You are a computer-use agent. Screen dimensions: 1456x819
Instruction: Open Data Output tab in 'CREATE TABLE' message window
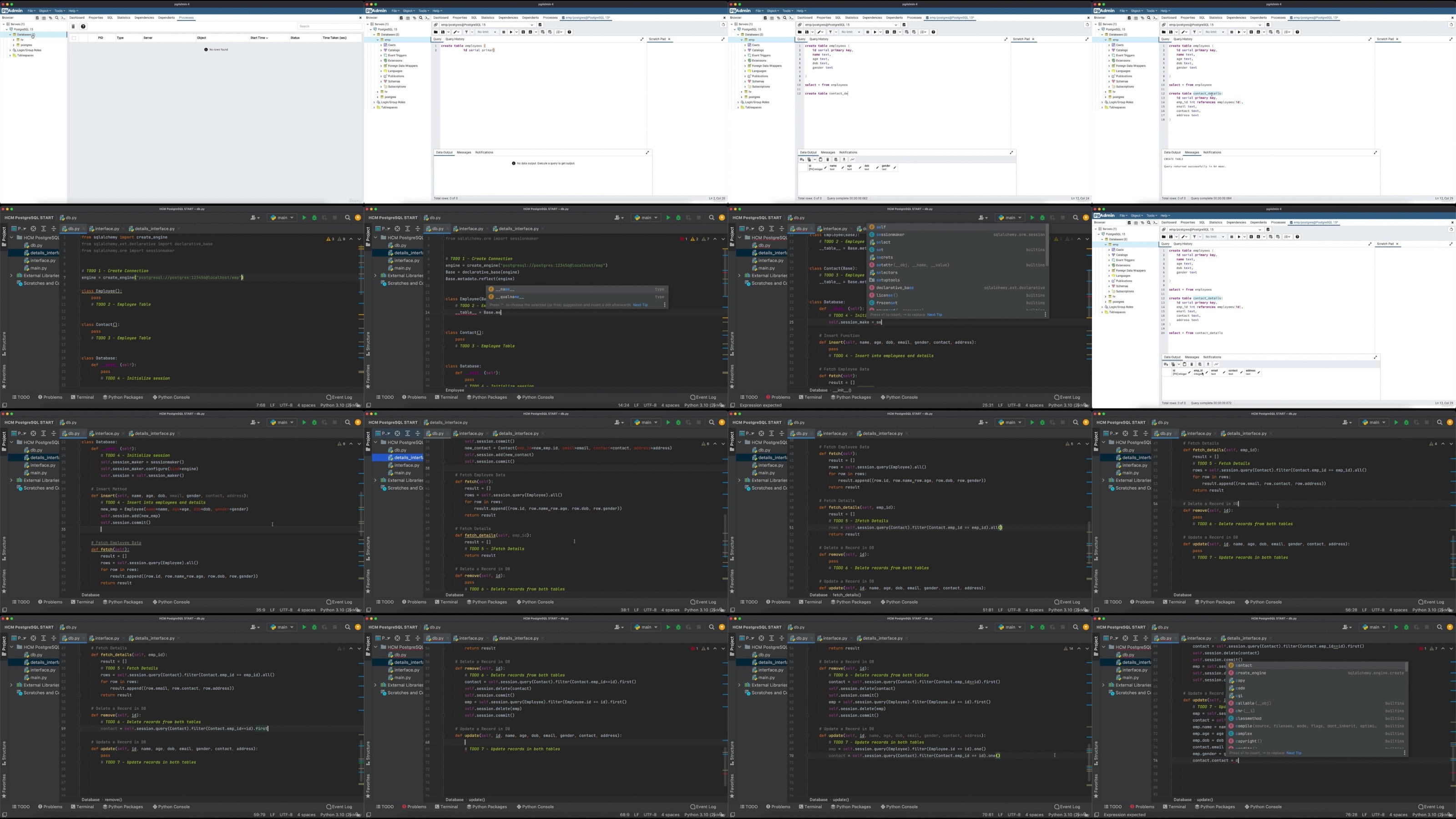(1172, 152)
